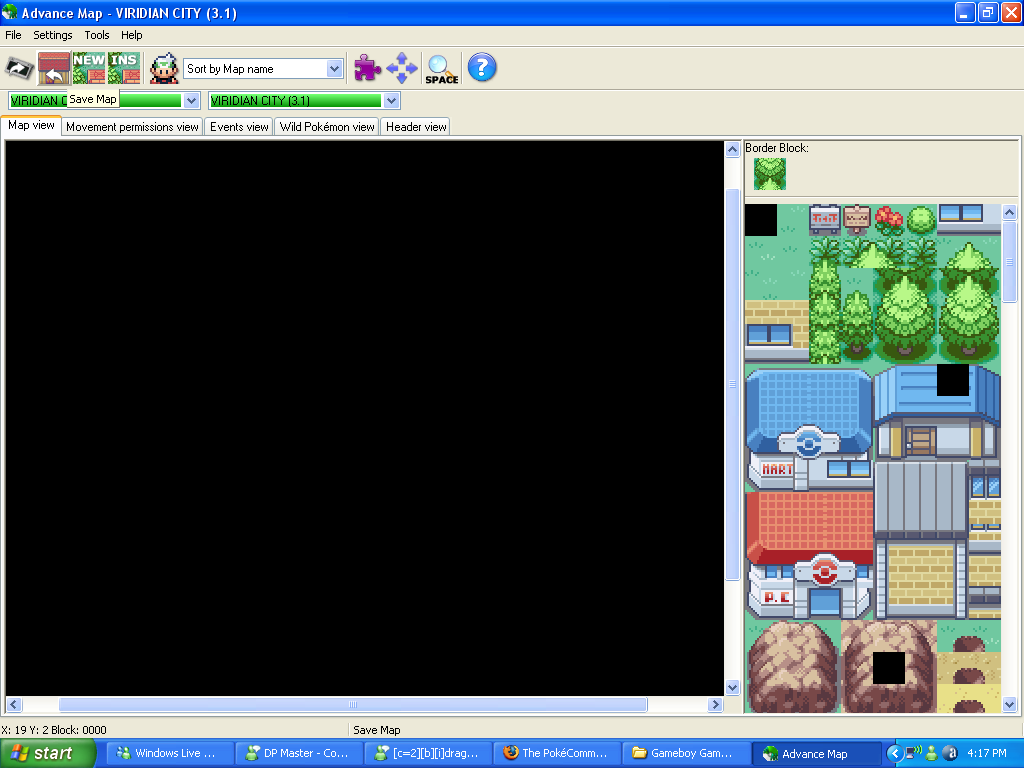
Task: Switch to Wild Pokémon view tab
Action: (x=327, y=127)
